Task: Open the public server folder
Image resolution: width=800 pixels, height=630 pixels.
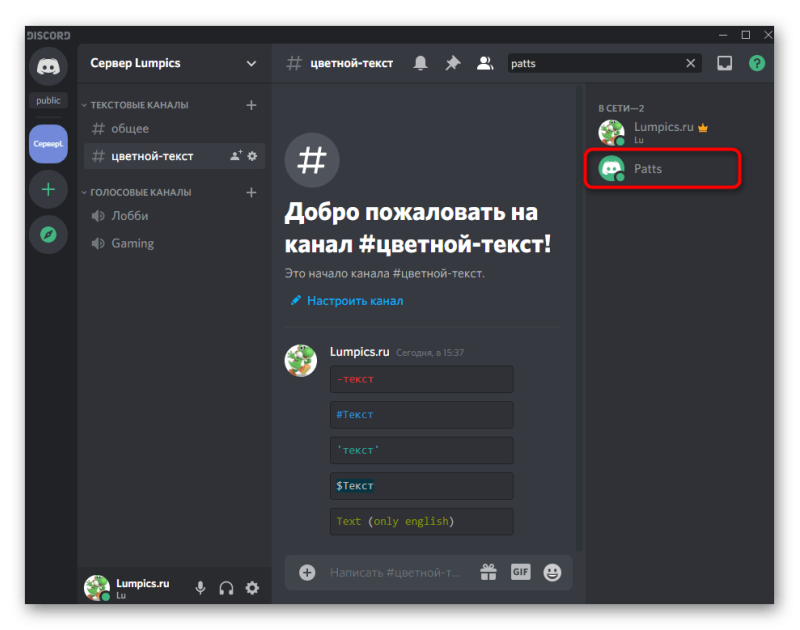Action: (48, 100)
